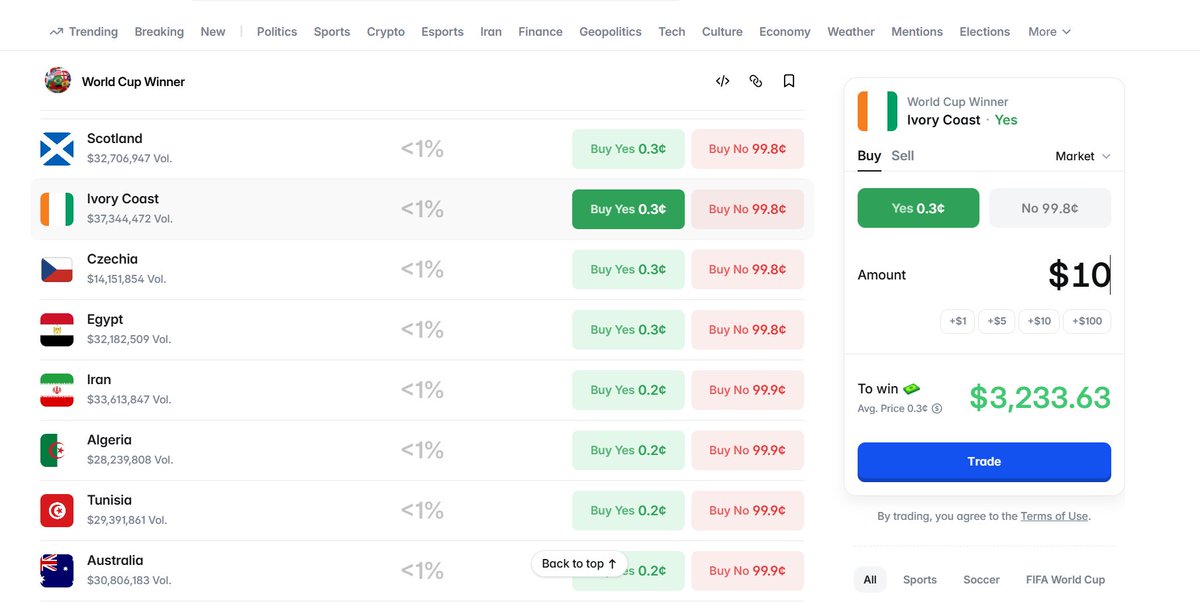The image size is (1200, 604).
Task: Select the All filter chip
Action: pyautogui.click(x=870, y=579)
